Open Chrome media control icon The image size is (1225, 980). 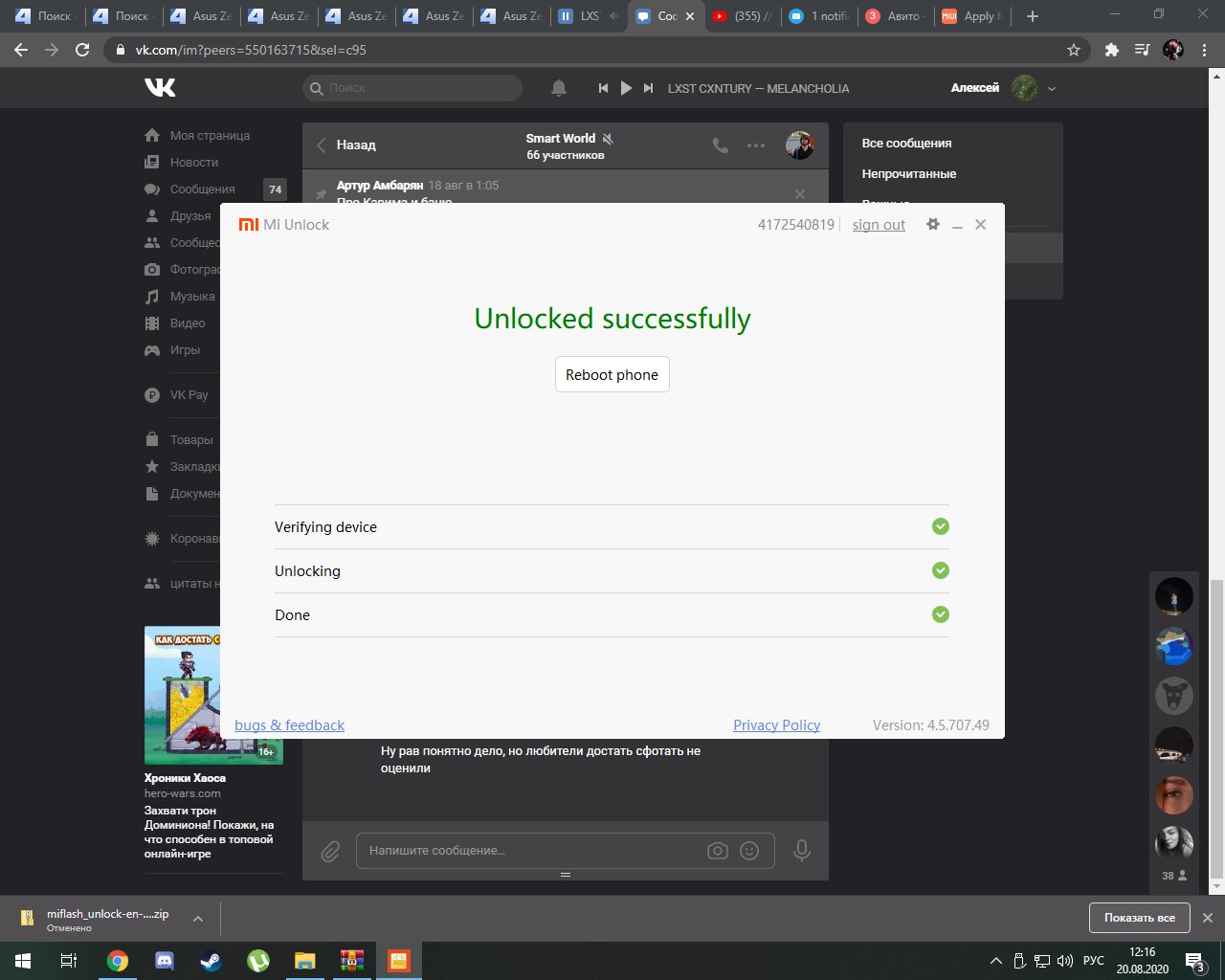[x=1142, y=50]
